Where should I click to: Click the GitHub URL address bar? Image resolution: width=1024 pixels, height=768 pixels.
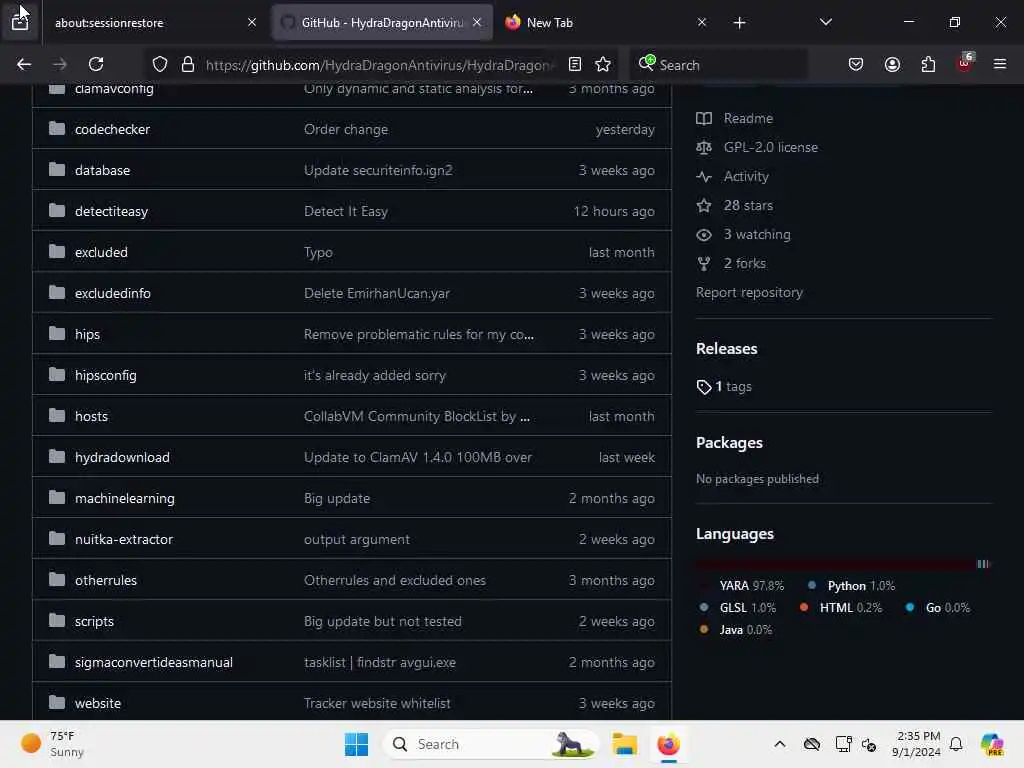tap(379, 65)
